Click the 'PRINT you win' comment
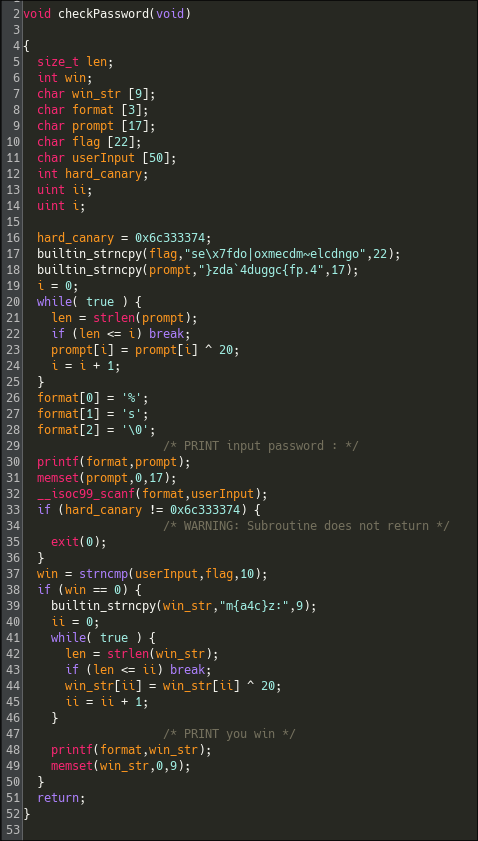The height and width of the screenshot is (841, 478). coord(230,734)
